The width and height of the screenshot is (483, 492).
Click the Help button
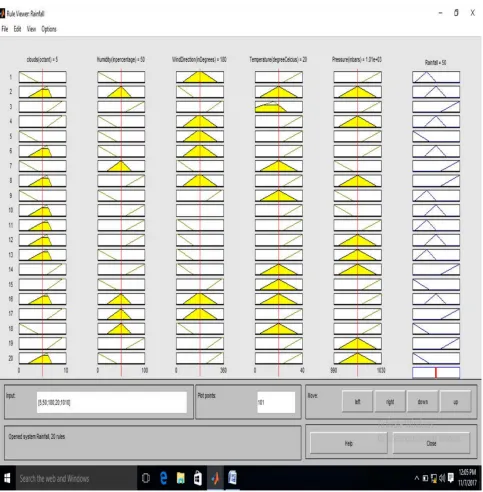point(349,443)
